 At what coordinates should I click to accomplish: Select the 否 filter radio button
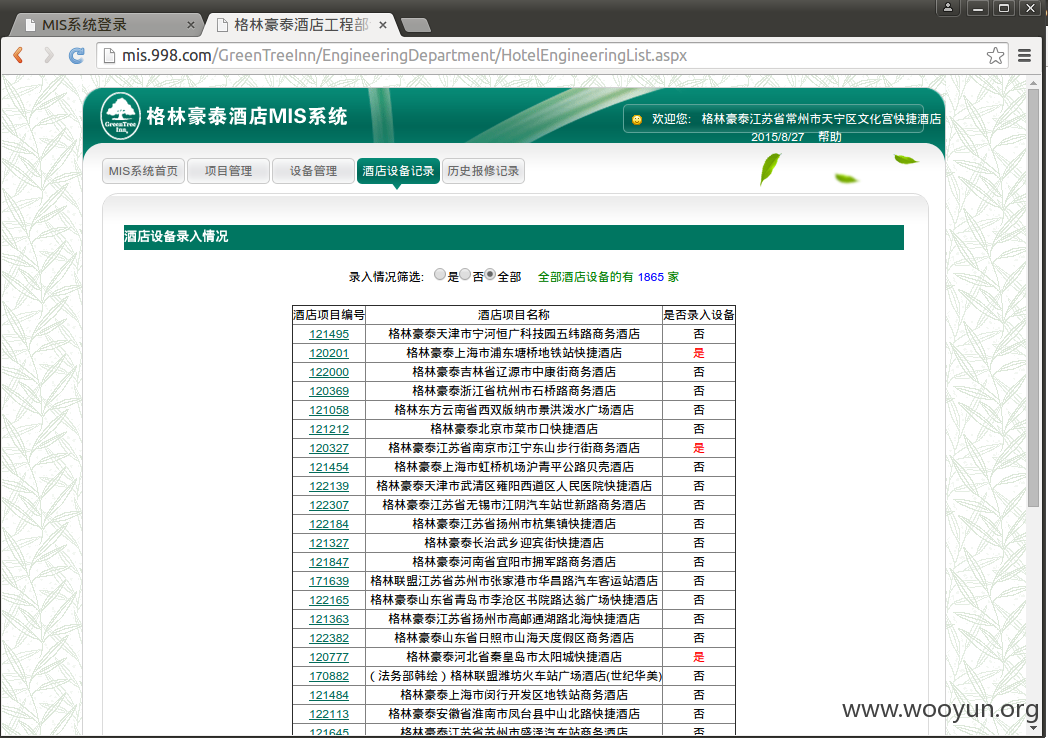(465, 274)
